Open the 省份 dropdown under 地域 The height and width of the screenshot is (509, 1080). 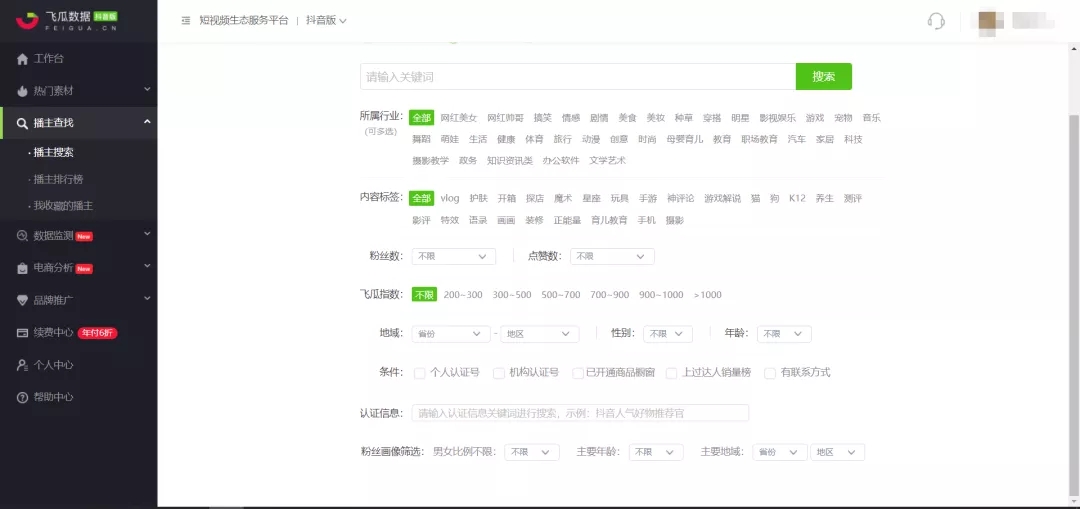point(451,334)
